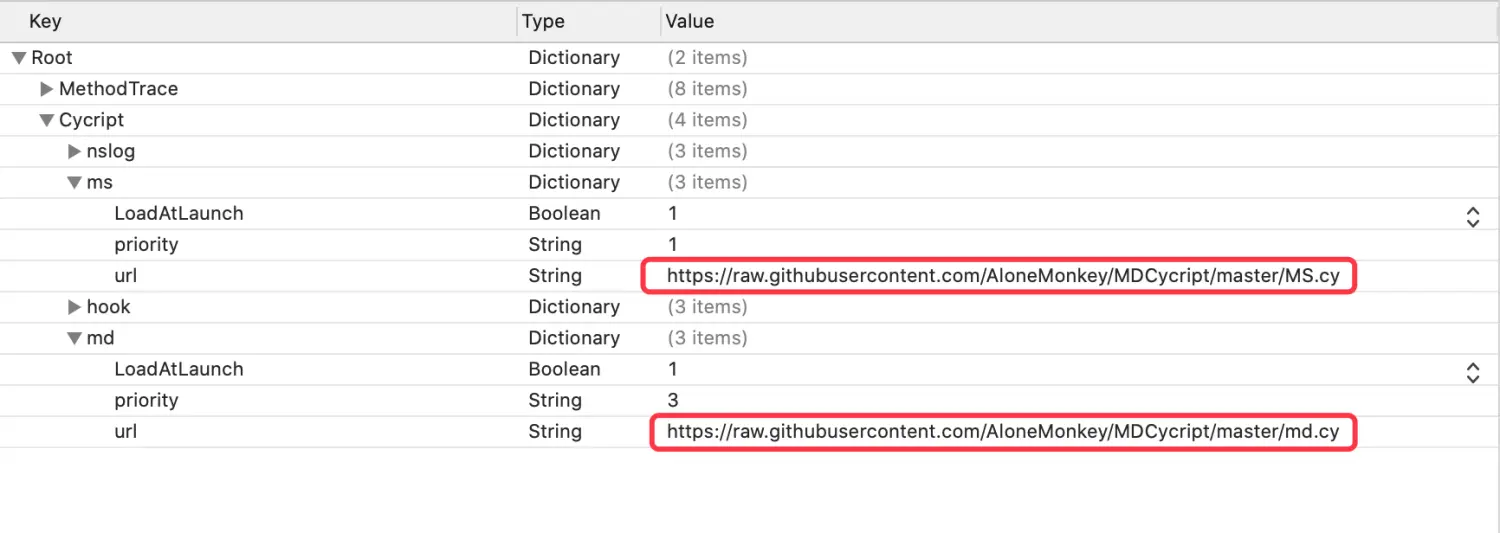The height and width of the screenshot is (533, 1500).
Task: Collapse the md dictionary entry
Action: (74, 338)
